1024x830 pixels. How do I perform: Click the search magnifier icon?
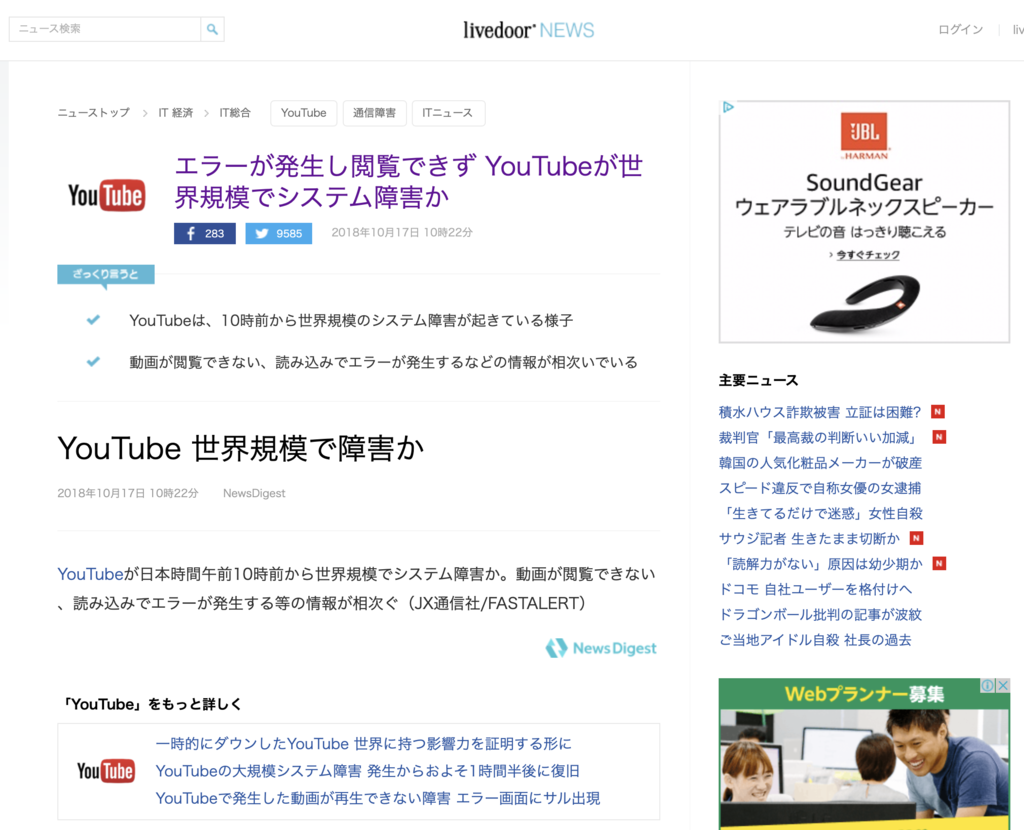coord(212,29)
